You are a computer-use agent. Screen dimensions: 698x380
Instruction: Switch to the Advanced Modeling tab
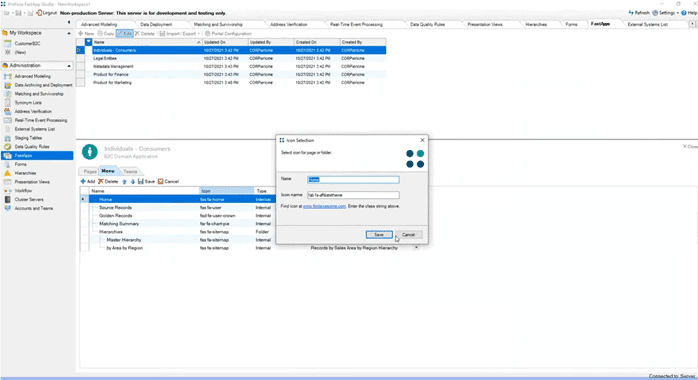coord(99,24)
